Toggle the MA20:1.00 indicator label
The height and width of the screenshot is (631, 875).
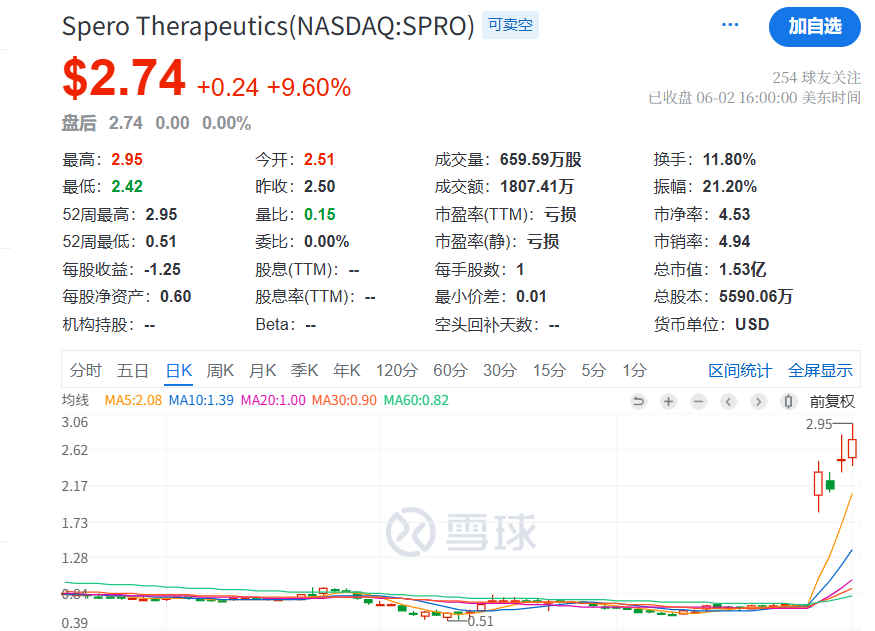click(x=273, y=401)
